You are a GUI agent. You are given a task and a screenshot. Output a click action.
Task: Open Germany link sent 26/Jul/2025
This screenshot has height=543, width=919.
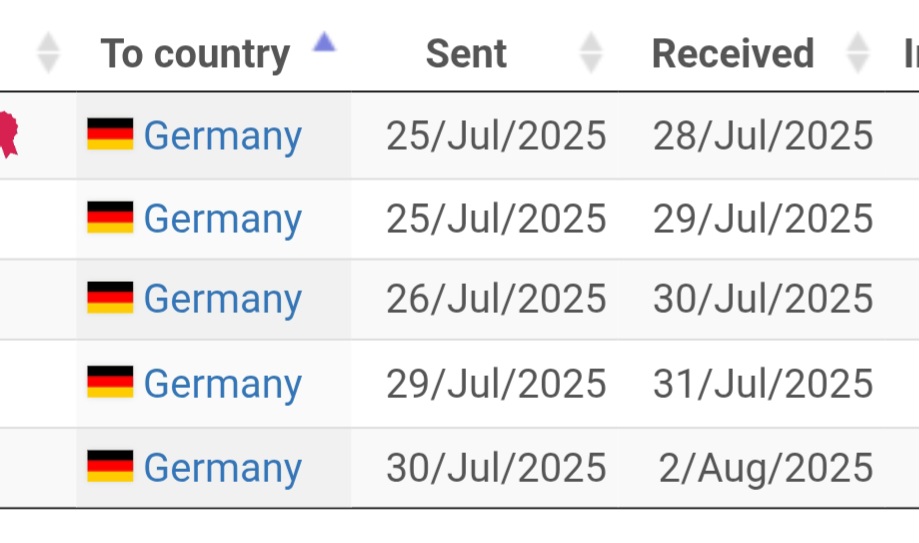click(223, 300)
